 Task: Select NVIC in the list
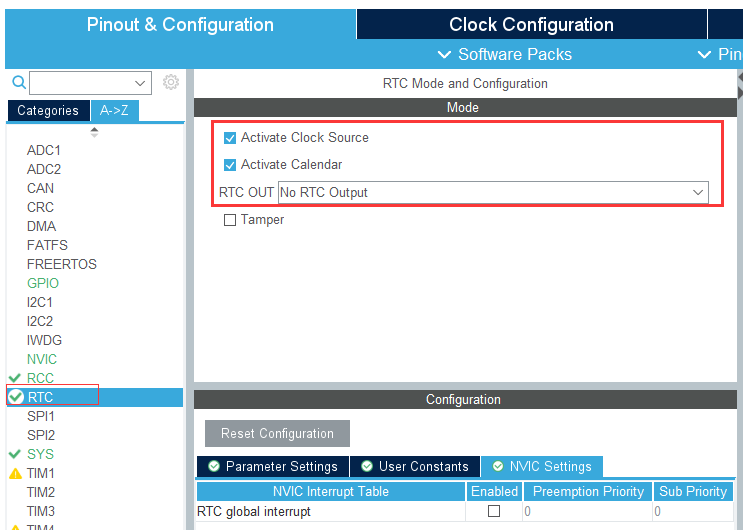click(42, 359)
